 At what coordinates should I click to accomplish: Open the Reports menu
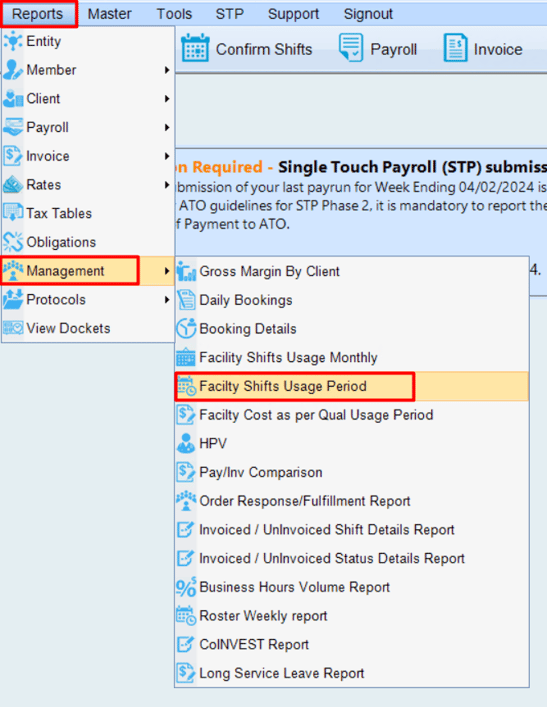[x=38, y=14]
